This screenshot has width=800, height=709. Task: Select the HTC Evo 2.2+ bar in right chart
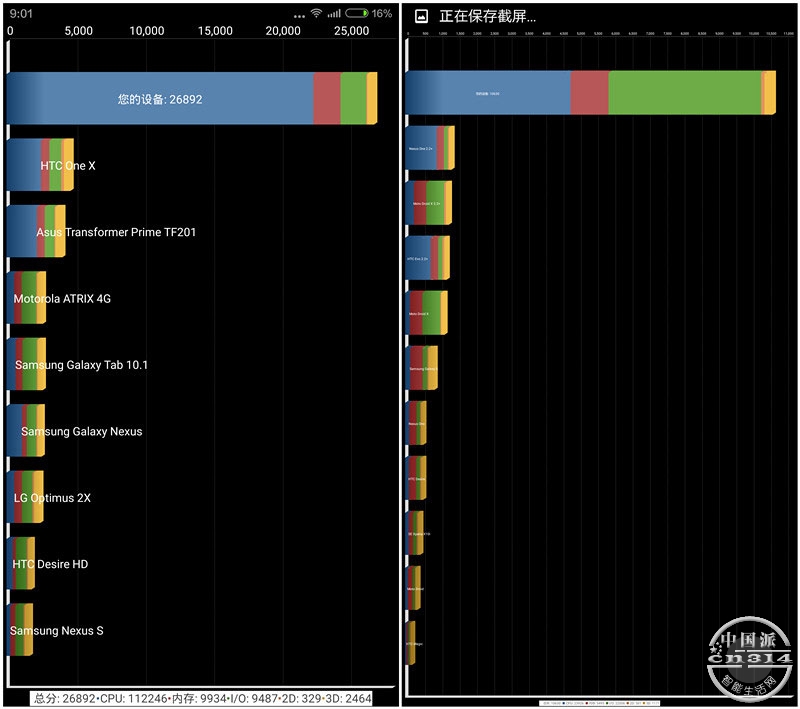coord(428,258)
